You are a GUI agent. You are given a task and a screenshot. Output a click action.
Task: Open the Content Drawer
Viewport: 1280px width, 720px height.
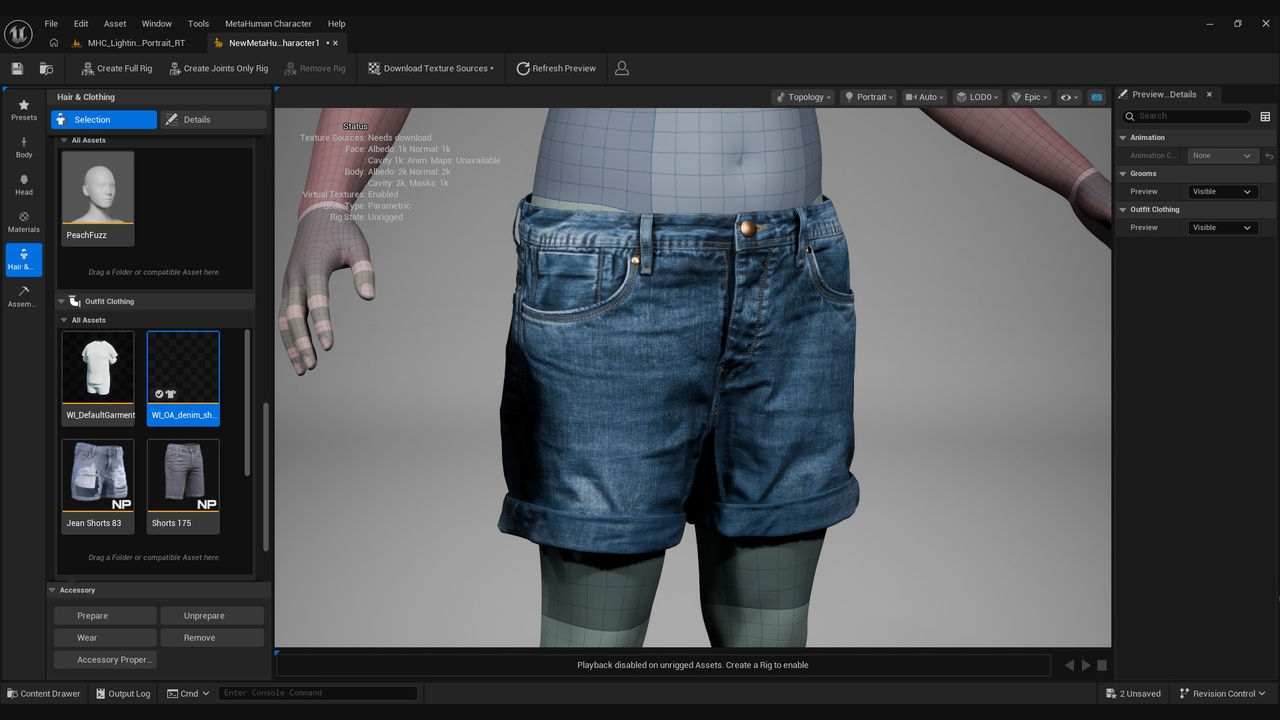click(44, 693)
